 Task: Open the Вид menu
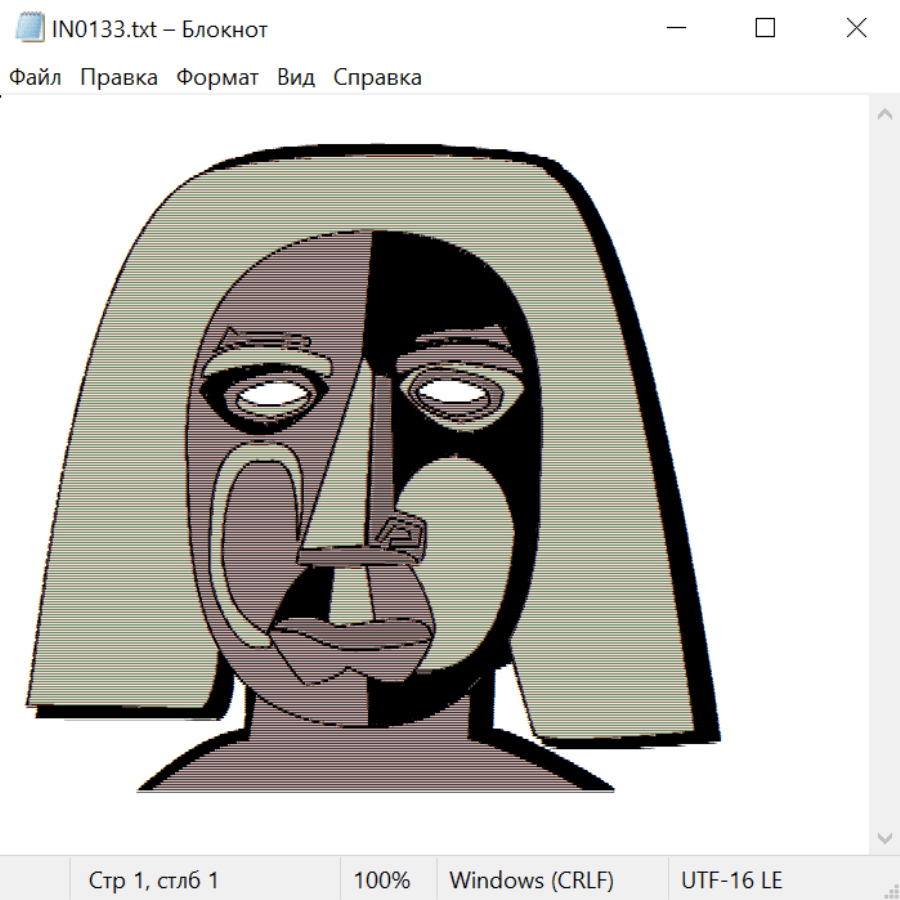pos(296,78)
